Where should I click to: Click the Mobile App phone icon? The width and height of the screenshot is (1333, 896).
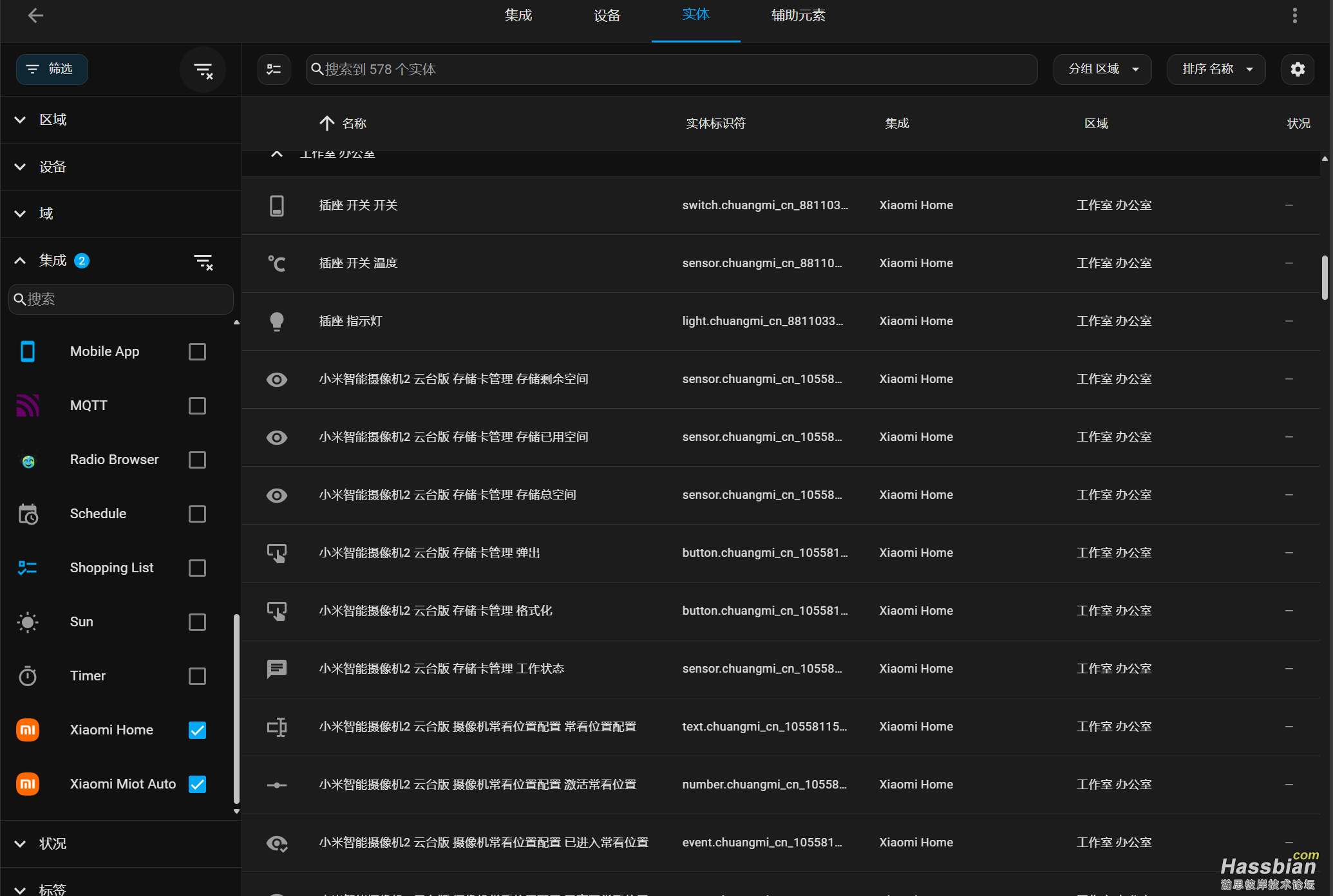28,351
